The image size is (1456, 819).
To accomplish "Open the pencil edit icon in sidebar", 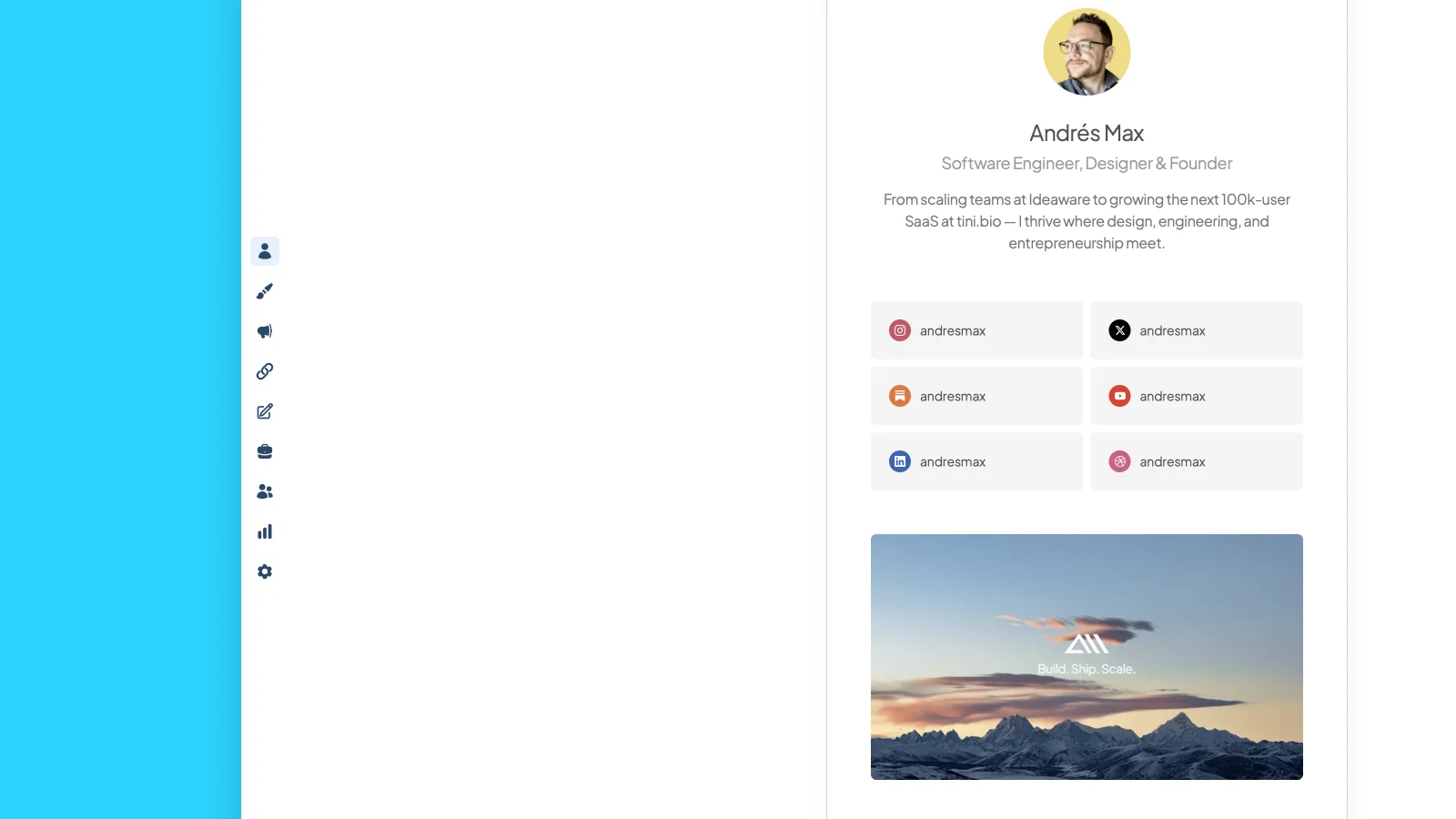I will [x=265, y=411].
